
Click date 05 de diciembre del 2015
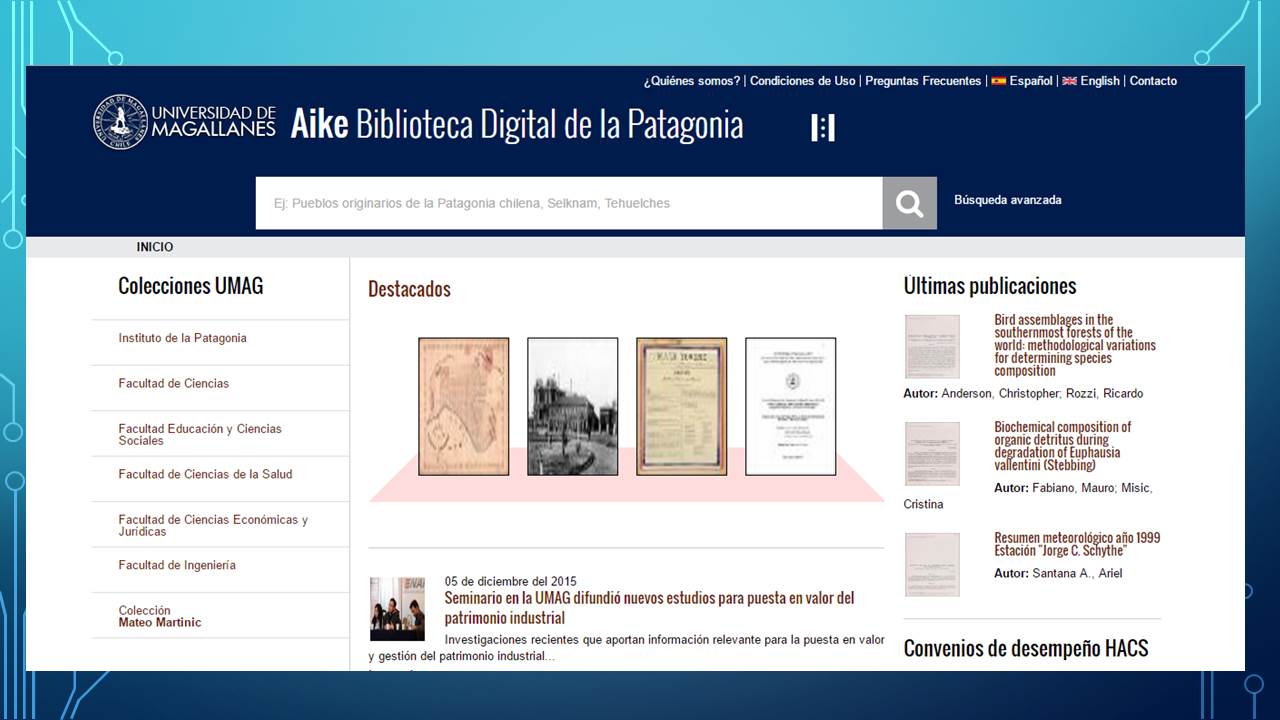coord(510,581)
